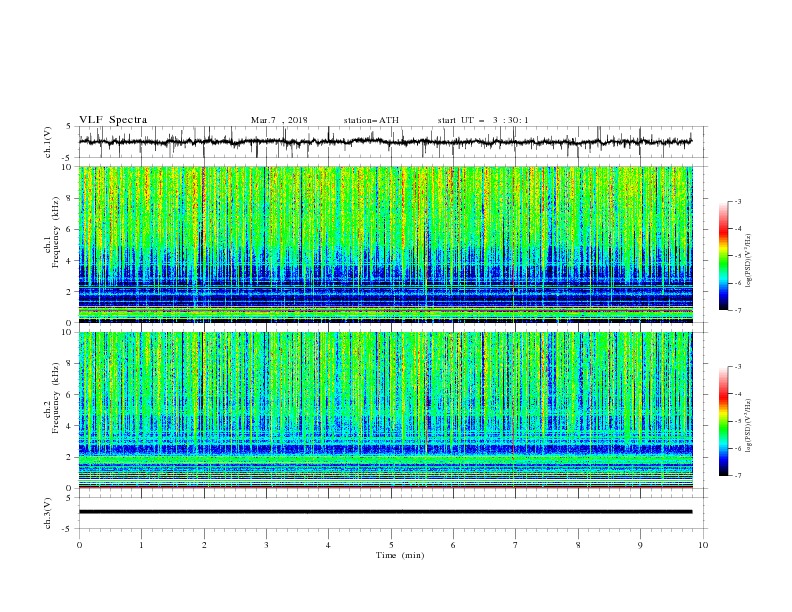Click the "VLF Spectra" plot title
792x612 pixels.
click(113, 120)
